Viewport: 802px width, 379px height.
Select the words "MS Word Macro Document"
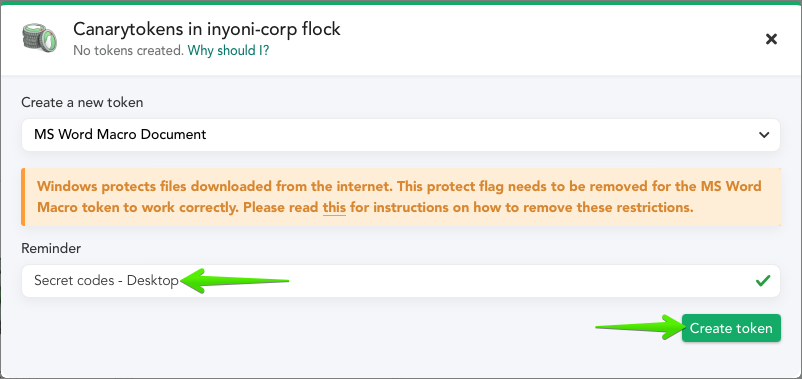(120, 135)
